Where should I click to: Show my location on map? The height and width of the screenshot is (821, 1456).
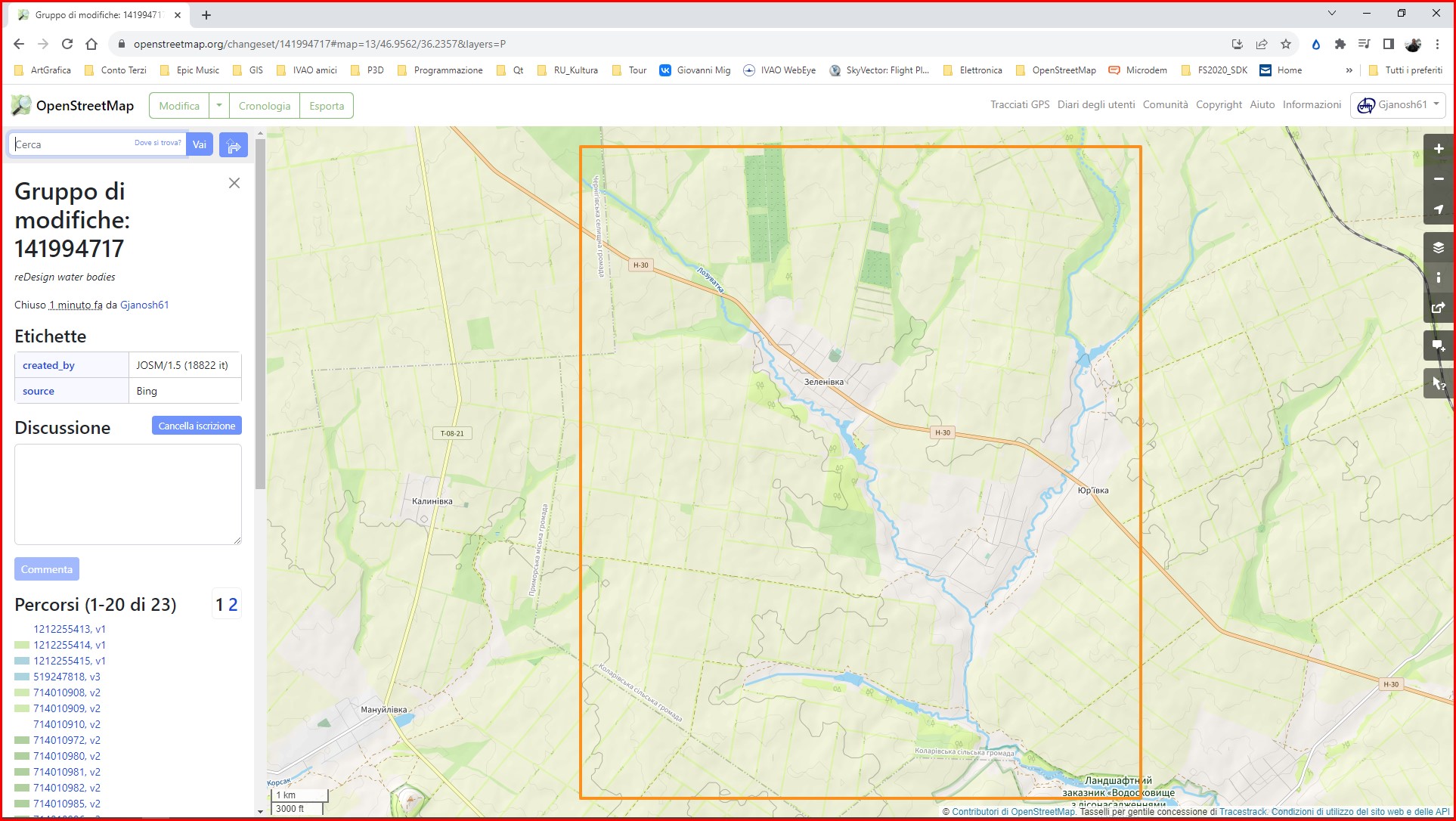(1438, 209)
